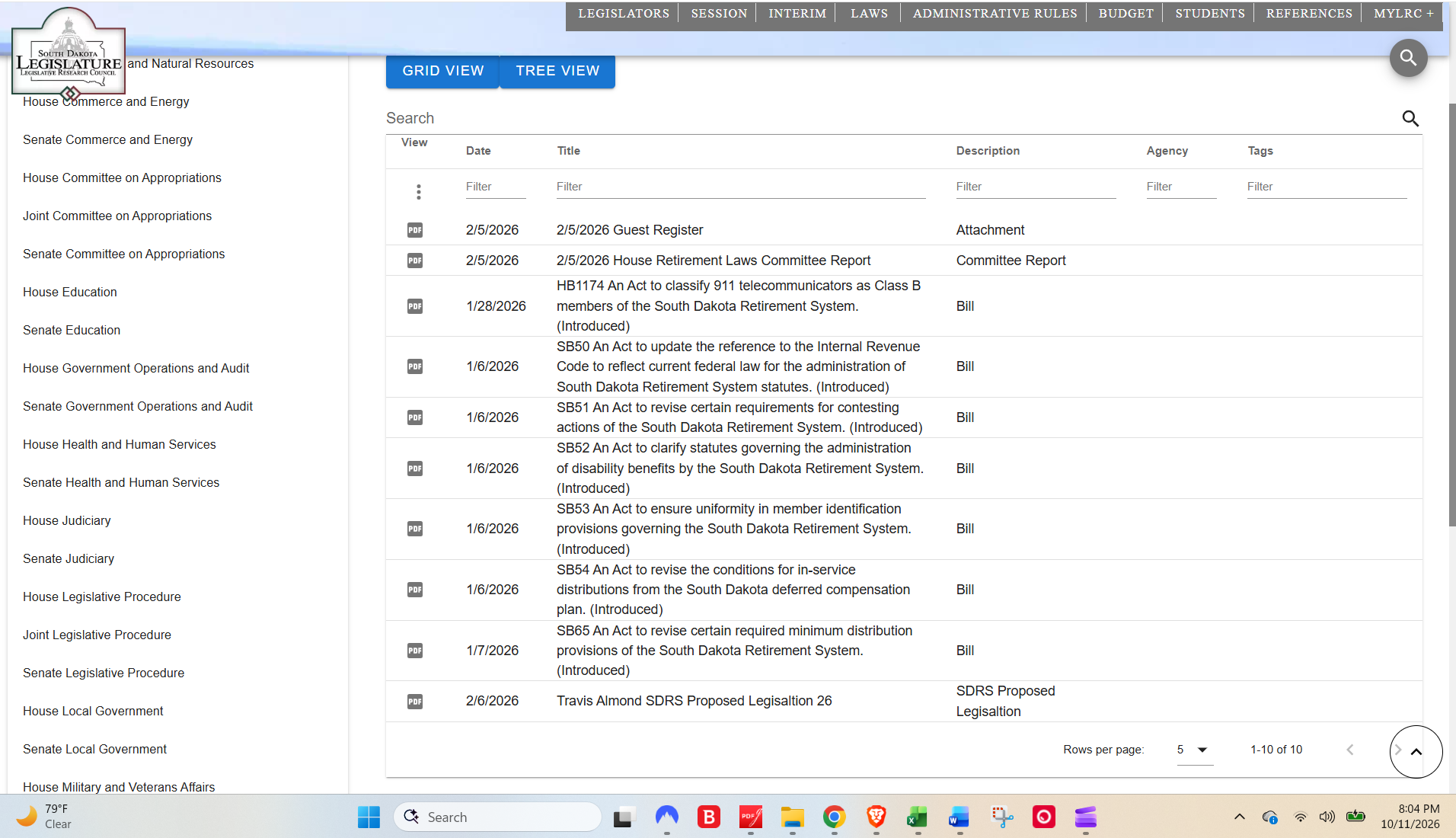Screen dimensions: 1456x838
Task: Open the BUDGET menu
Action: click(1126, 14)
